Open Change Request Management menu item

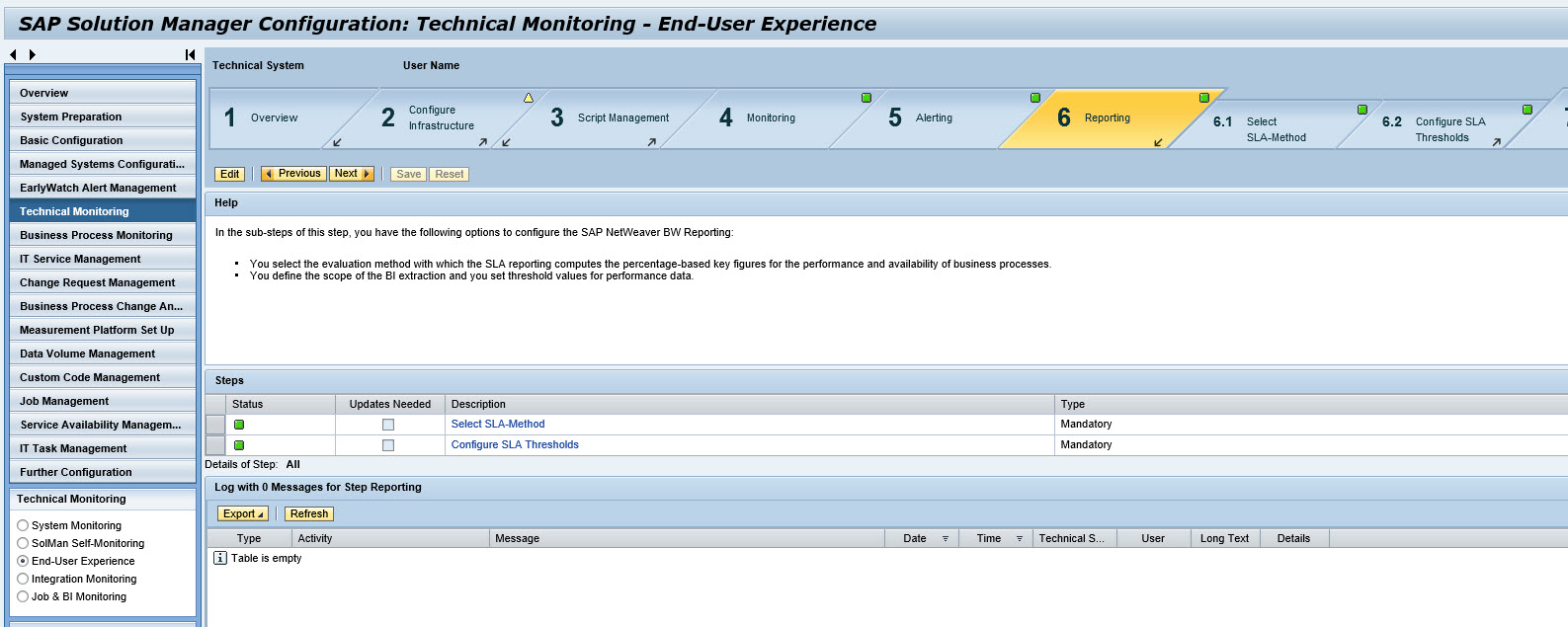[103, 282]
